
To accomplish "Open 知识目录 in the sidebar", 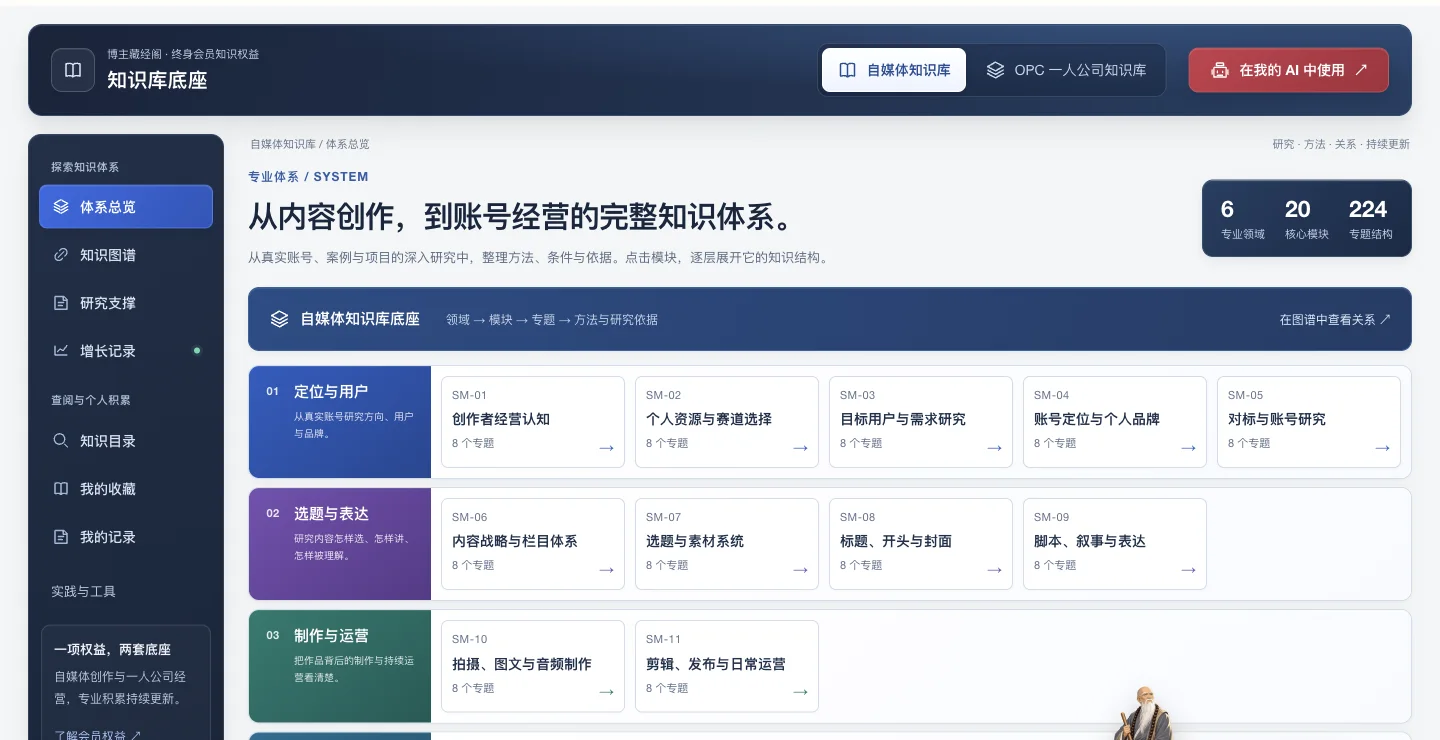I will tap(126, 441).
